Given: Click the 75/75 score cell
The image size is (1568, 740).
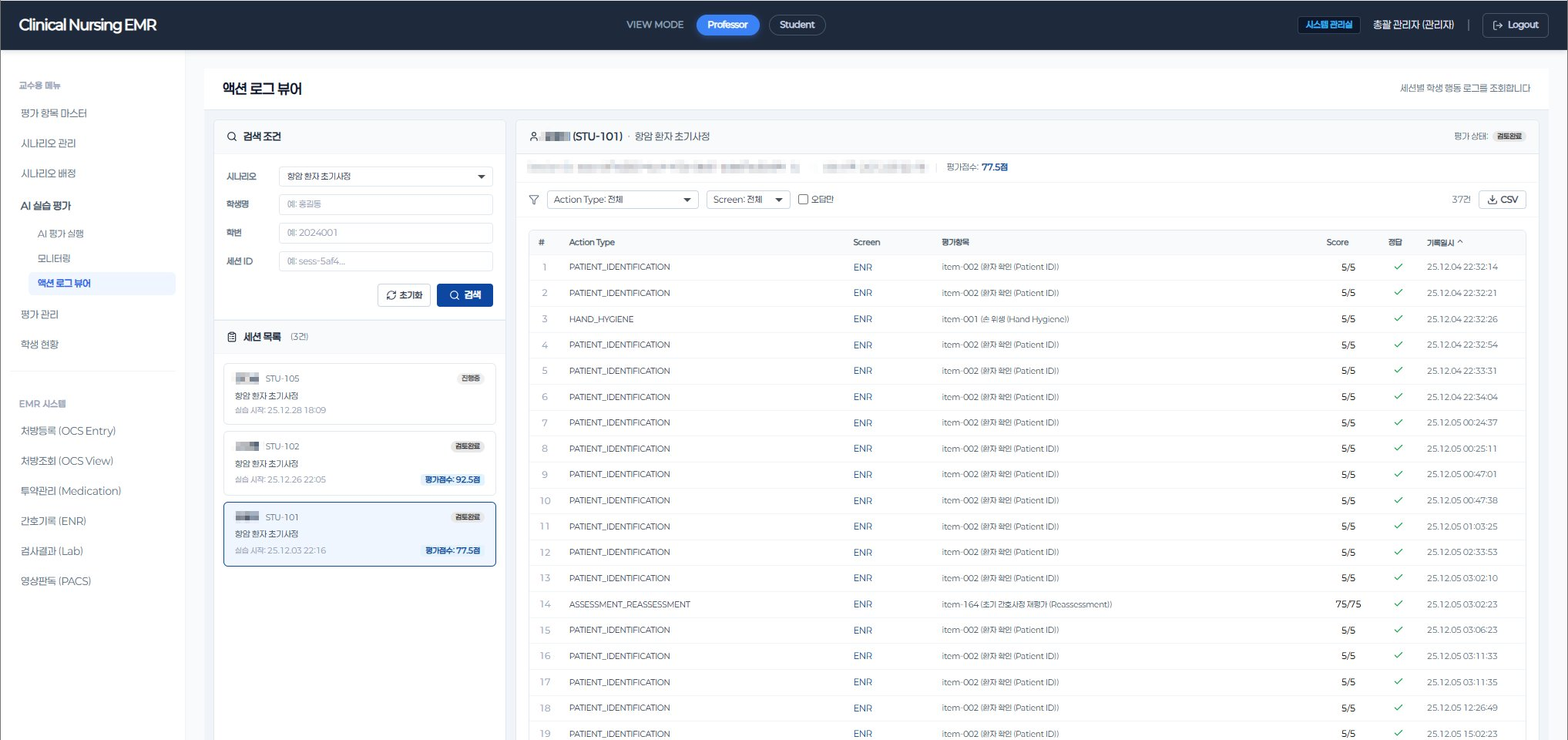Looking at the screenshot, I should (x=1348, y=604).
